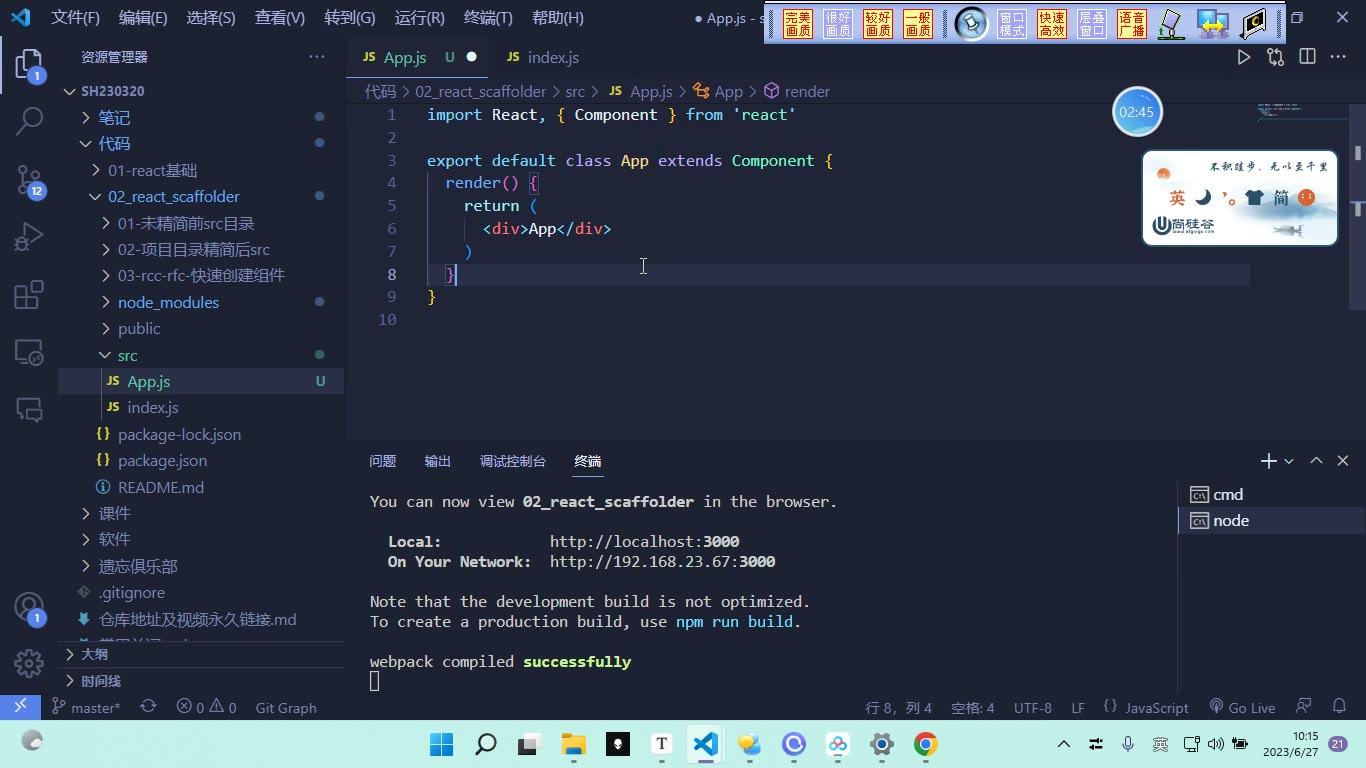Click the split editor icon
This screenshot has height=768, width=1366.
click(1307, 57)
